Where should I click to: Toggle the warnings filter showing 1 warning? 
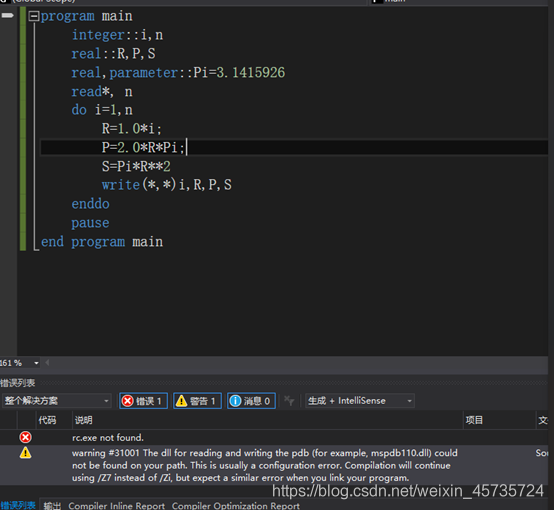197,401
